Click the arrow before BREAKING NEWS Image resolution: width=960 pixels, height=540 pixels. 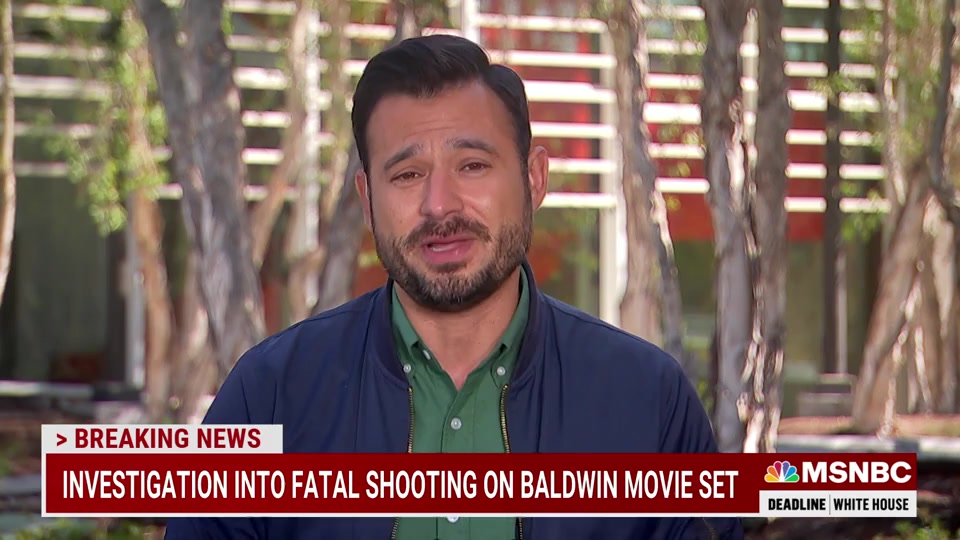61,439
